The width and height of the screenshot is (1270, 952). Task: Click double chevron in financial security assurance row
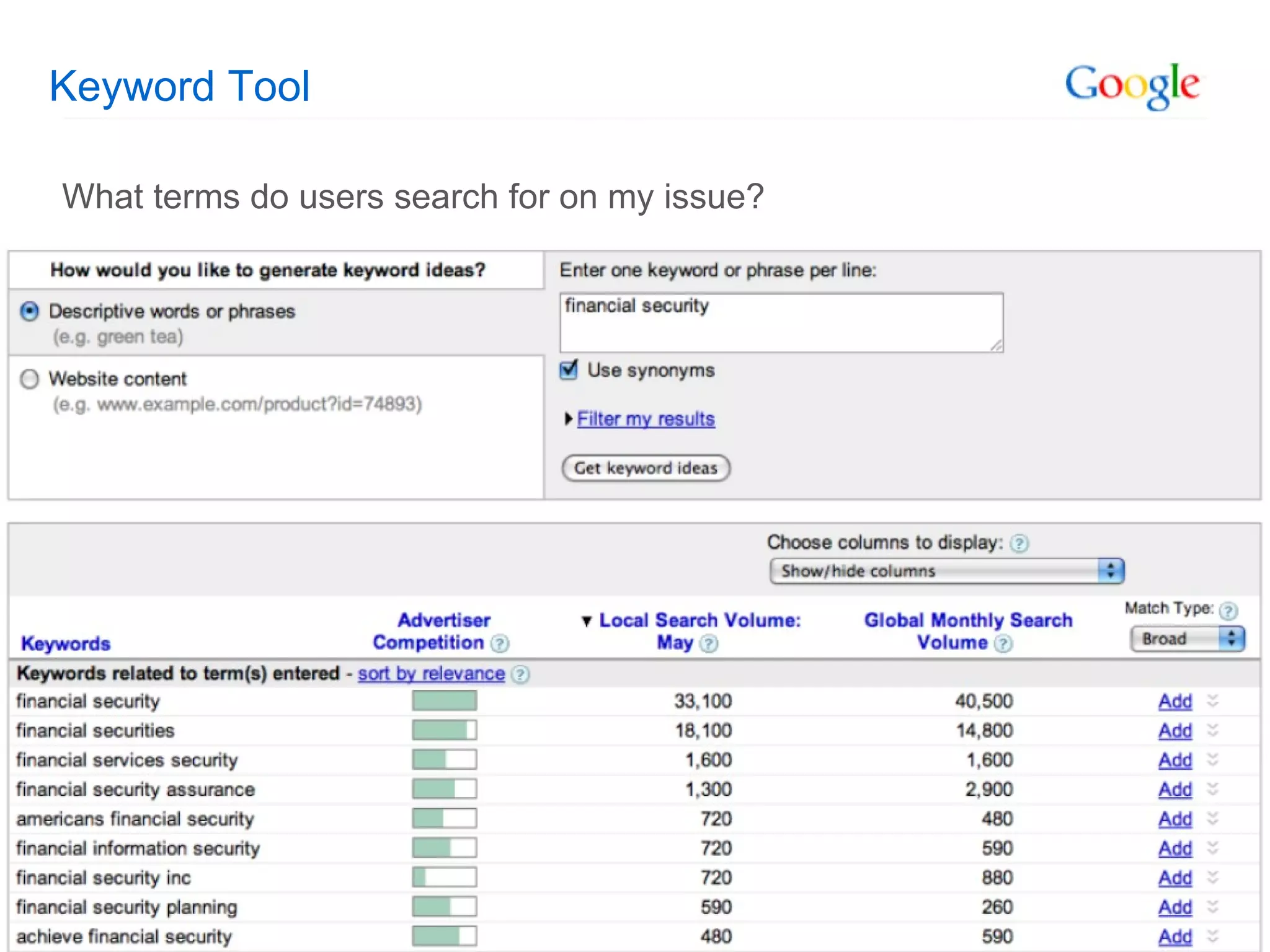click(x=1213, y=789)
